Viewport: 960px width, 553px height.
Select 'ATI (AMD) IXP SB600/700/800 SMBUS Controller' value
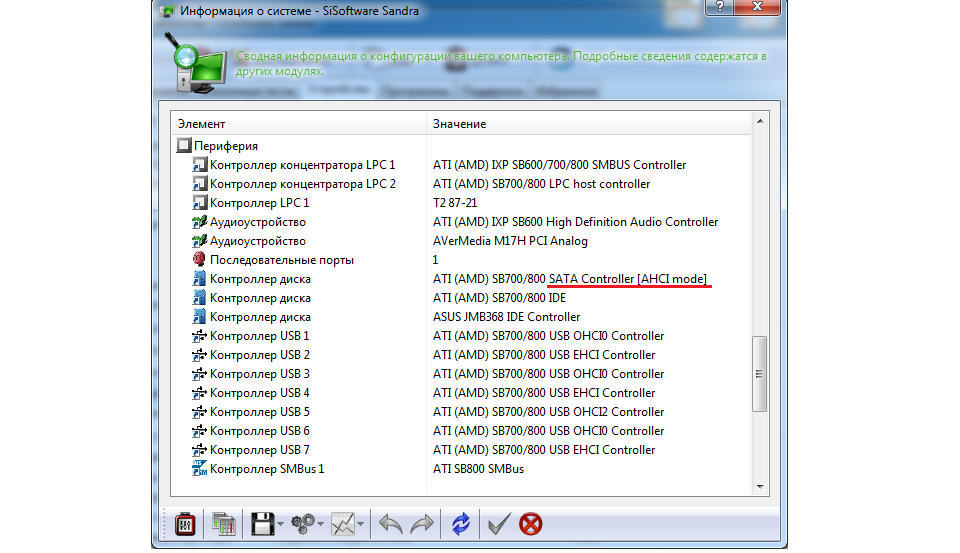(560, 165)
